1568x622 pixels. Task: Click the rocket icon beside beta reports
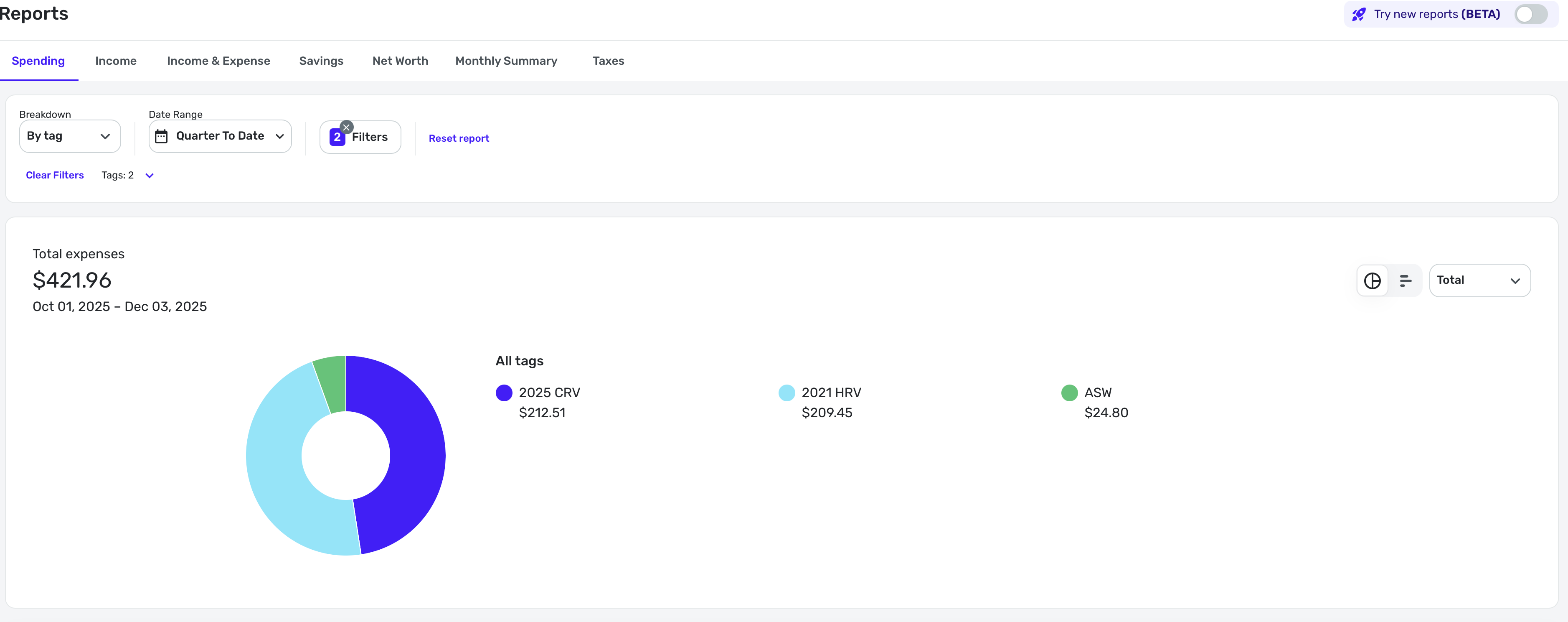[1359, 15]
